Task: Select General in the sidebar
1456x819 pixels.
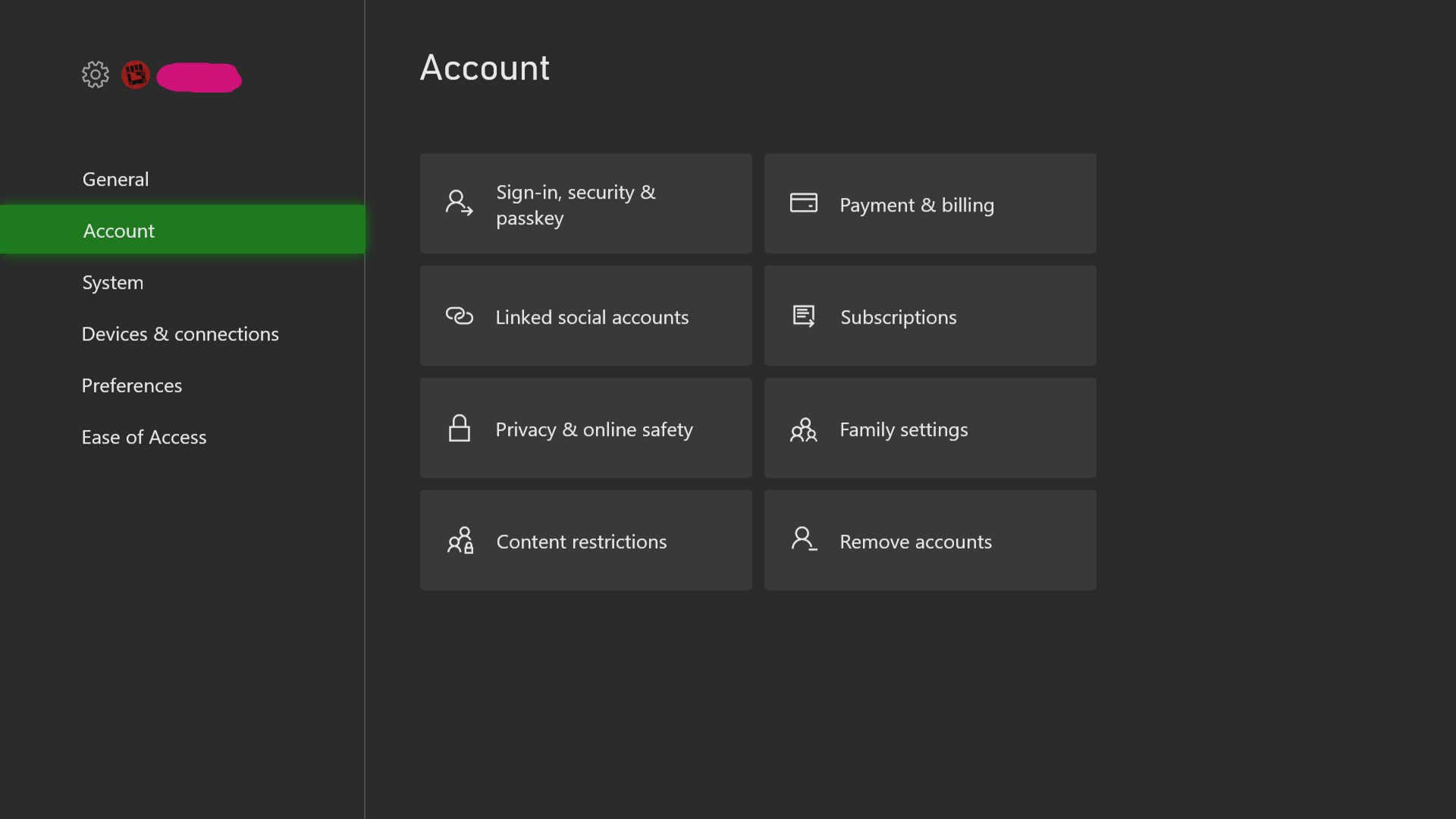Action: pos(115,179)
